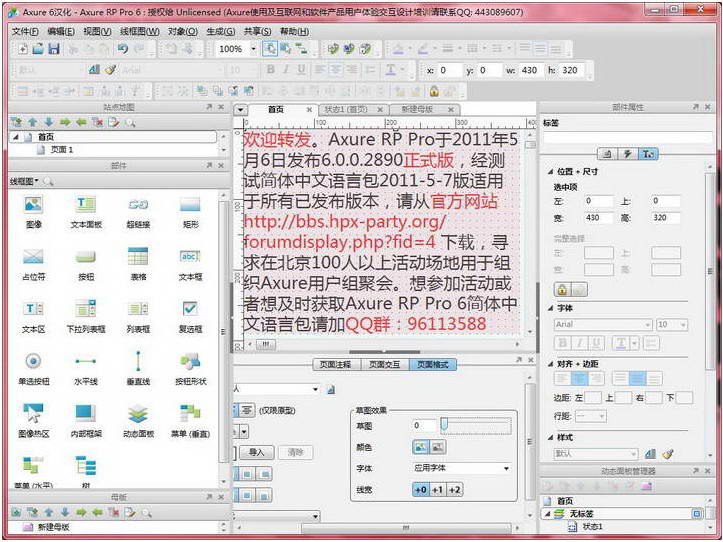Open the 100% zoom dropdown
The width and height of the screenshot is (723, 542).
pyautogui.click(x=253, y=49)
